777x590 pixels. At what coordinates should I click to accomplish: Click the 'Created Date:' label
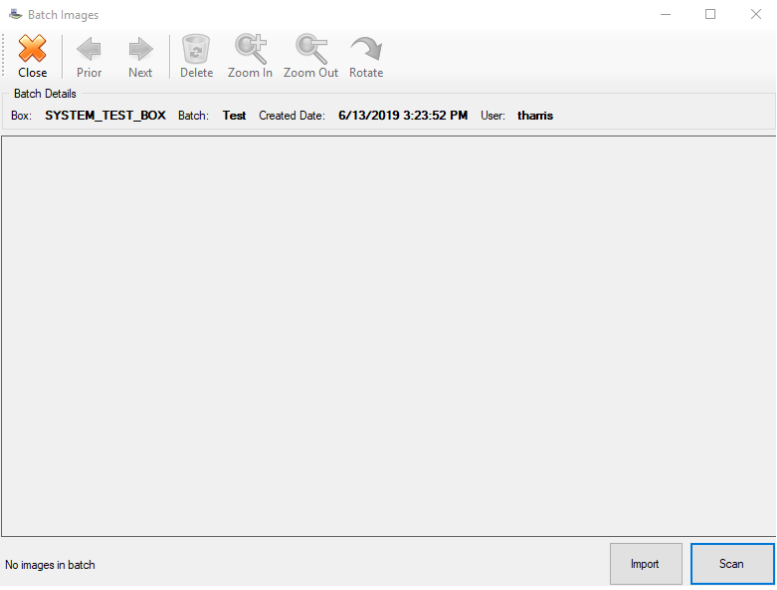click(x=292, y=115)
